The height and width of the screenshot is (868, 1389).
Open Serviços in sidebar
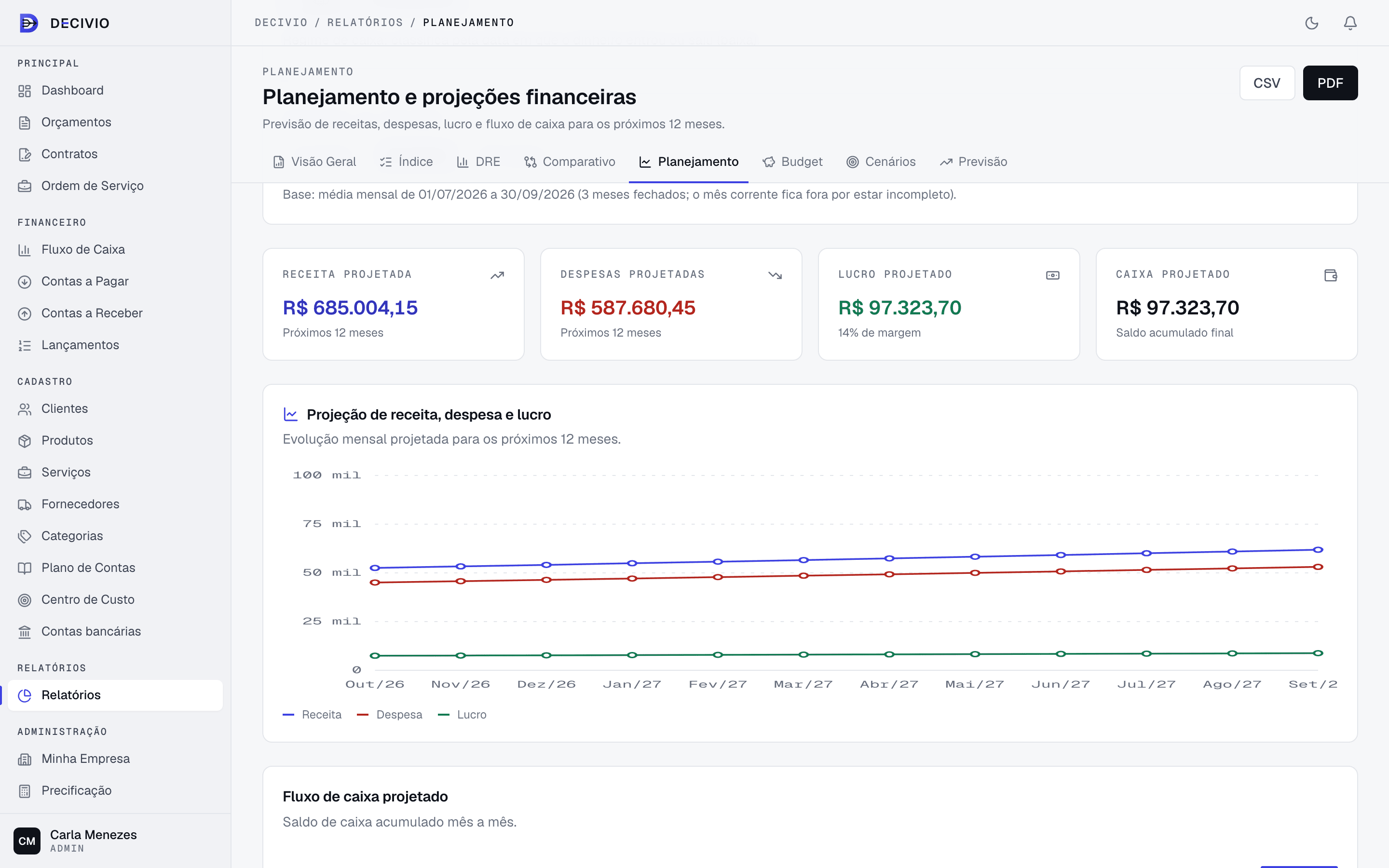point(115,473)
